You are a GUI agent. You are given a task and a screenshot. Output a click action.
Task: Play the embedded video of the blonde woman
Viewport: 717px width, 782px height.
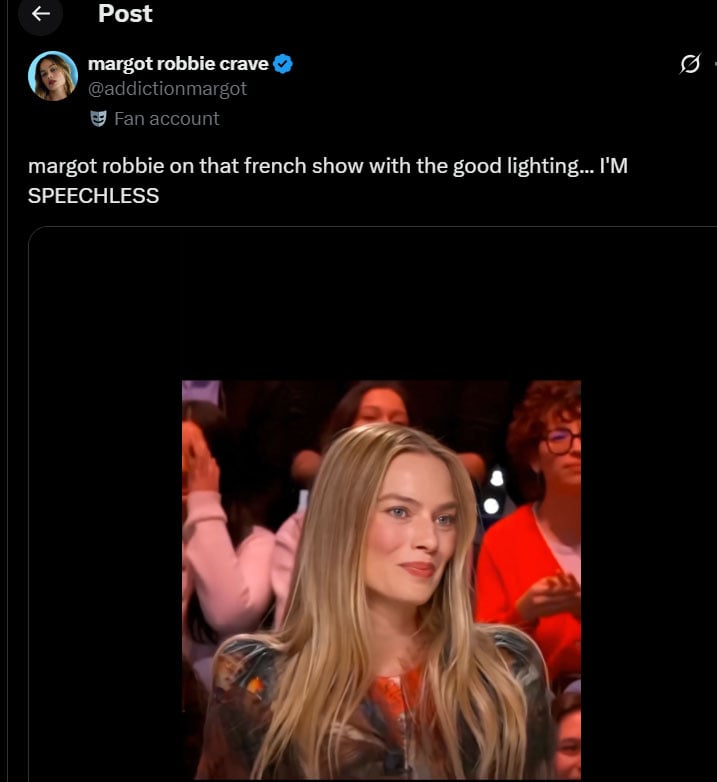[x=381, y=580]
